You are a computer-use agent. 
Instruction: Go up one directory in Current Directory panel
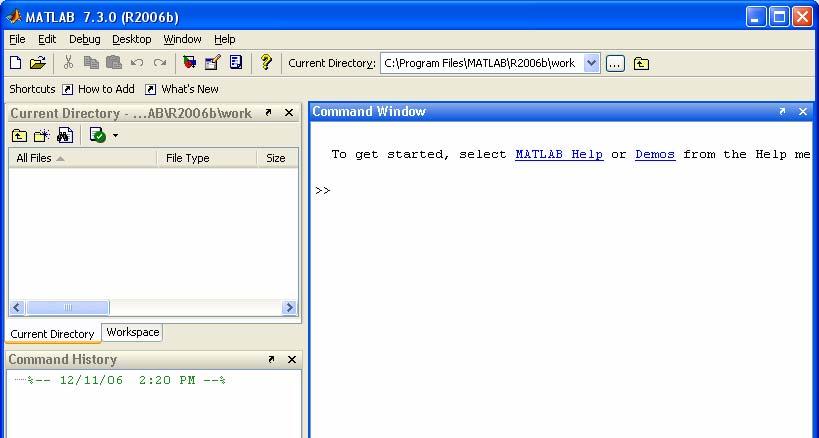tap(19, 136)
